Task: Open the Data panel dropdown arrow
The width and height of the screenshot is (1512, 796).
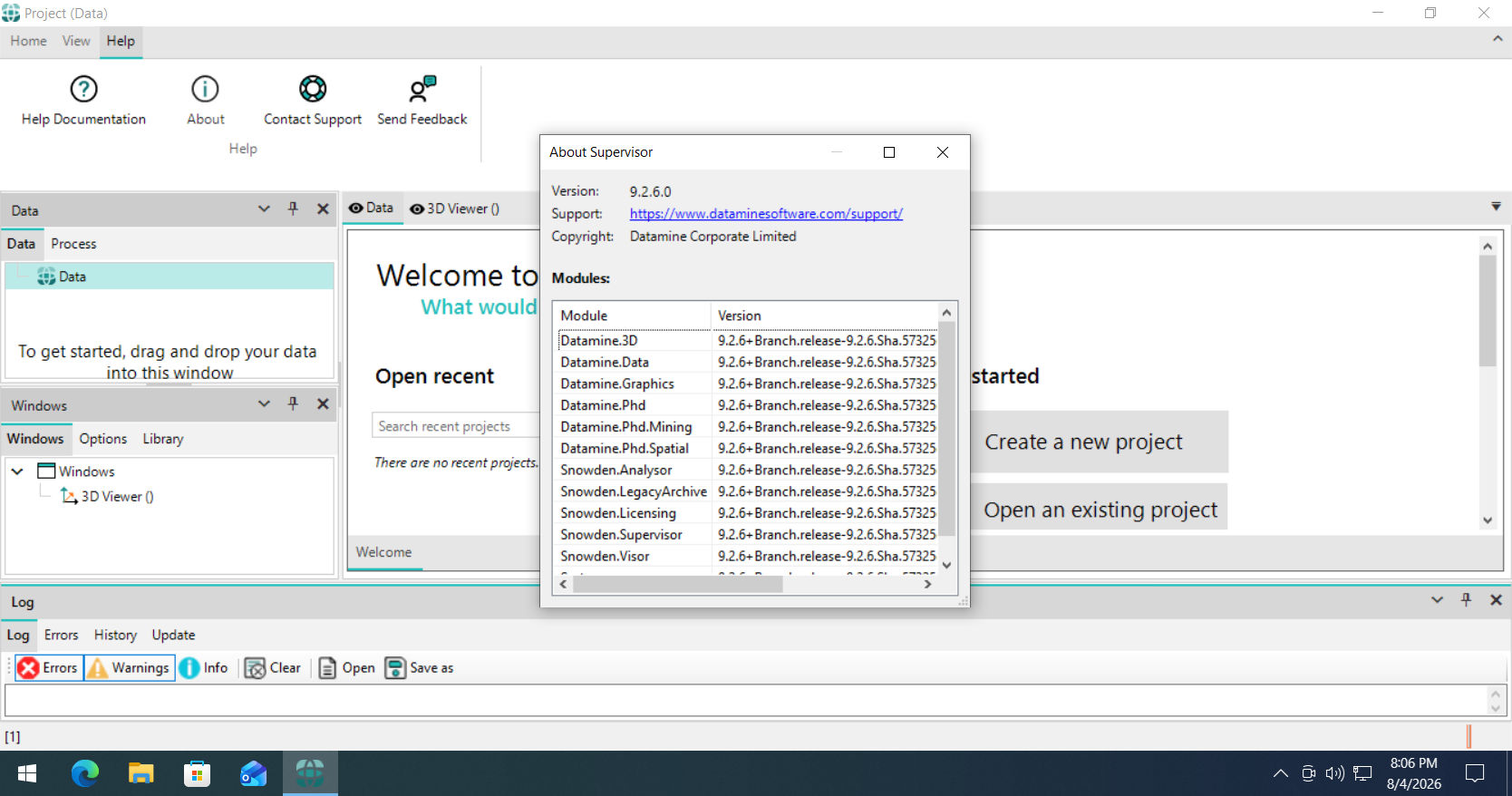Action: pos(264,209)
